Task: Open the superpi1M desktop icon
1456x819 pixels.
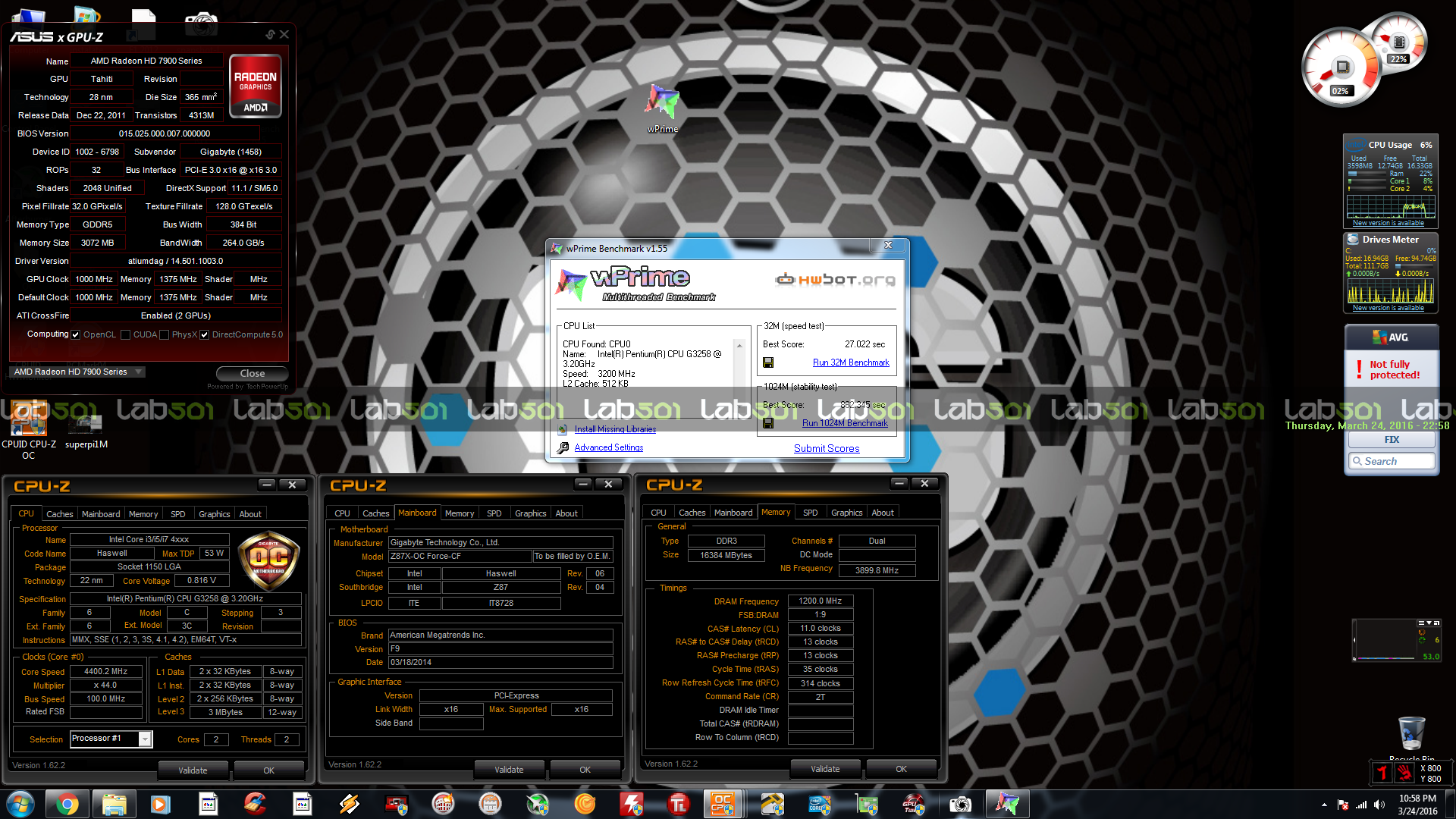Action: click(86, 431)
